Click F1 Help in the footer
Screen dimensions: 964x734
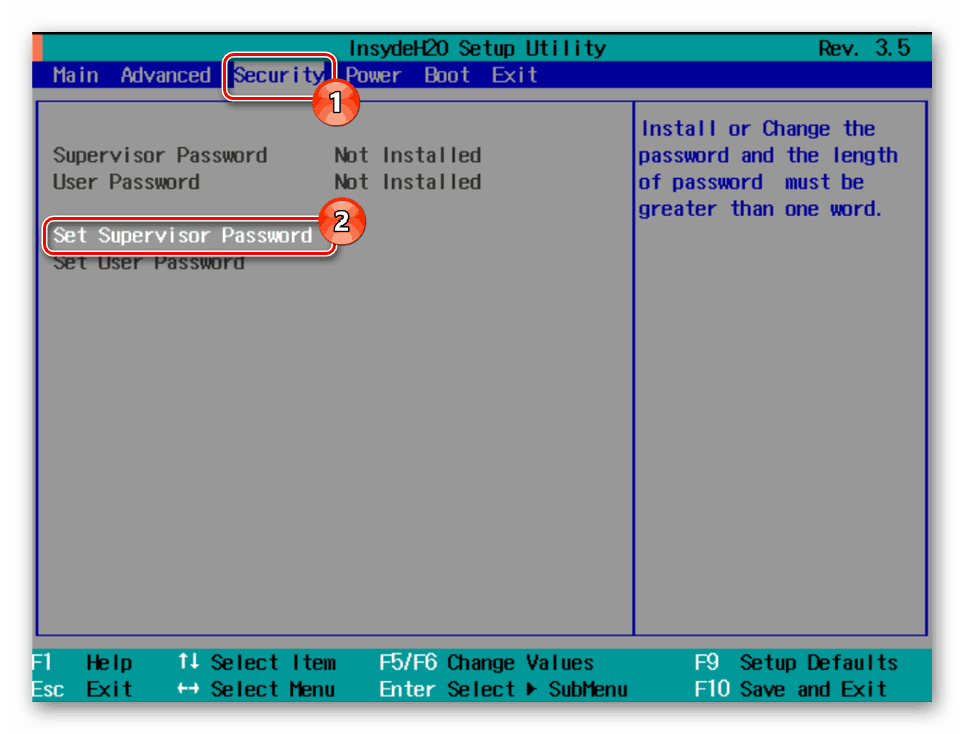(x=84, y=663)
